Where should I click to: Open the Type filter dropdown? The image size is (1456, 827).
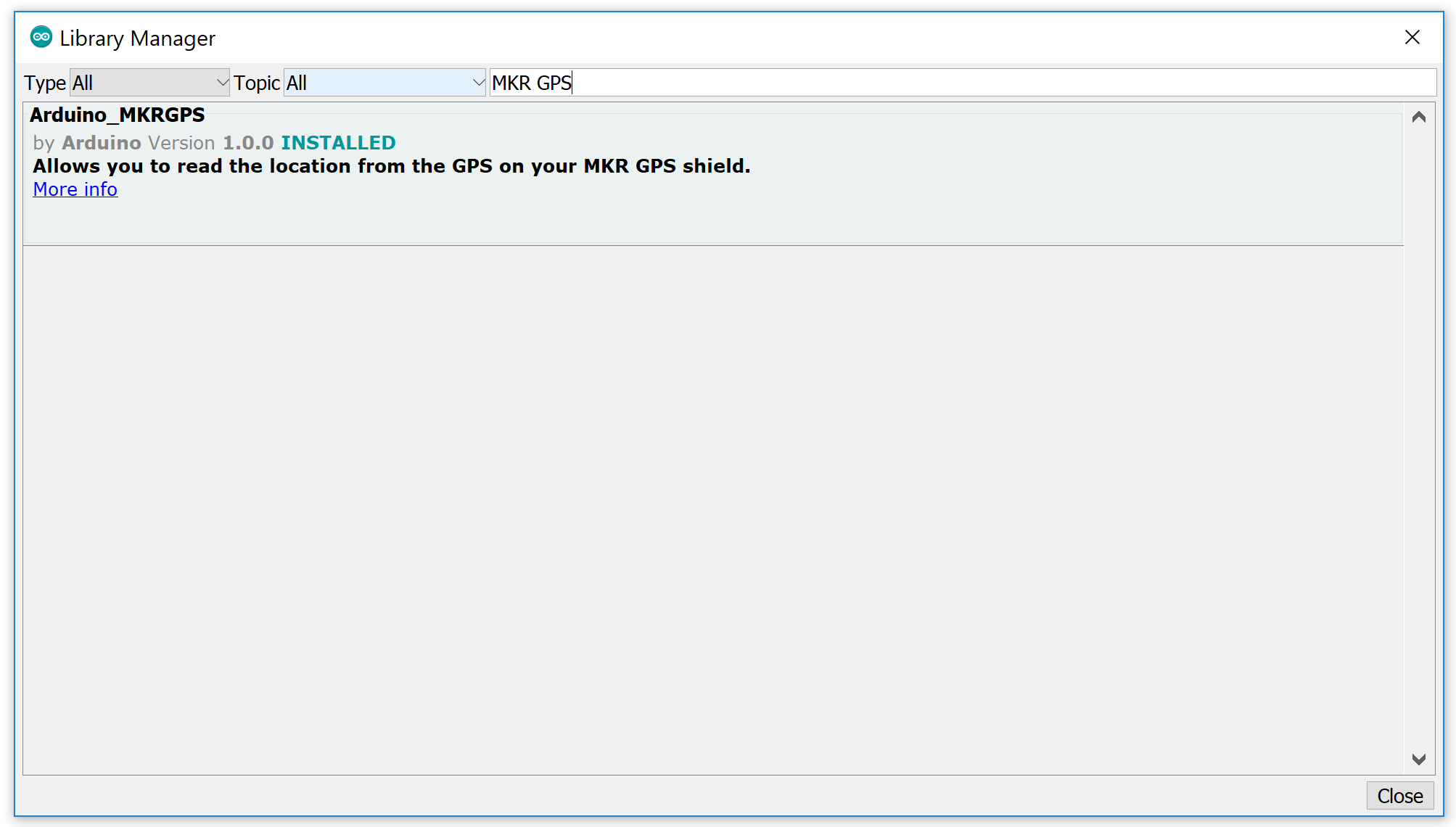coord(149,83)
